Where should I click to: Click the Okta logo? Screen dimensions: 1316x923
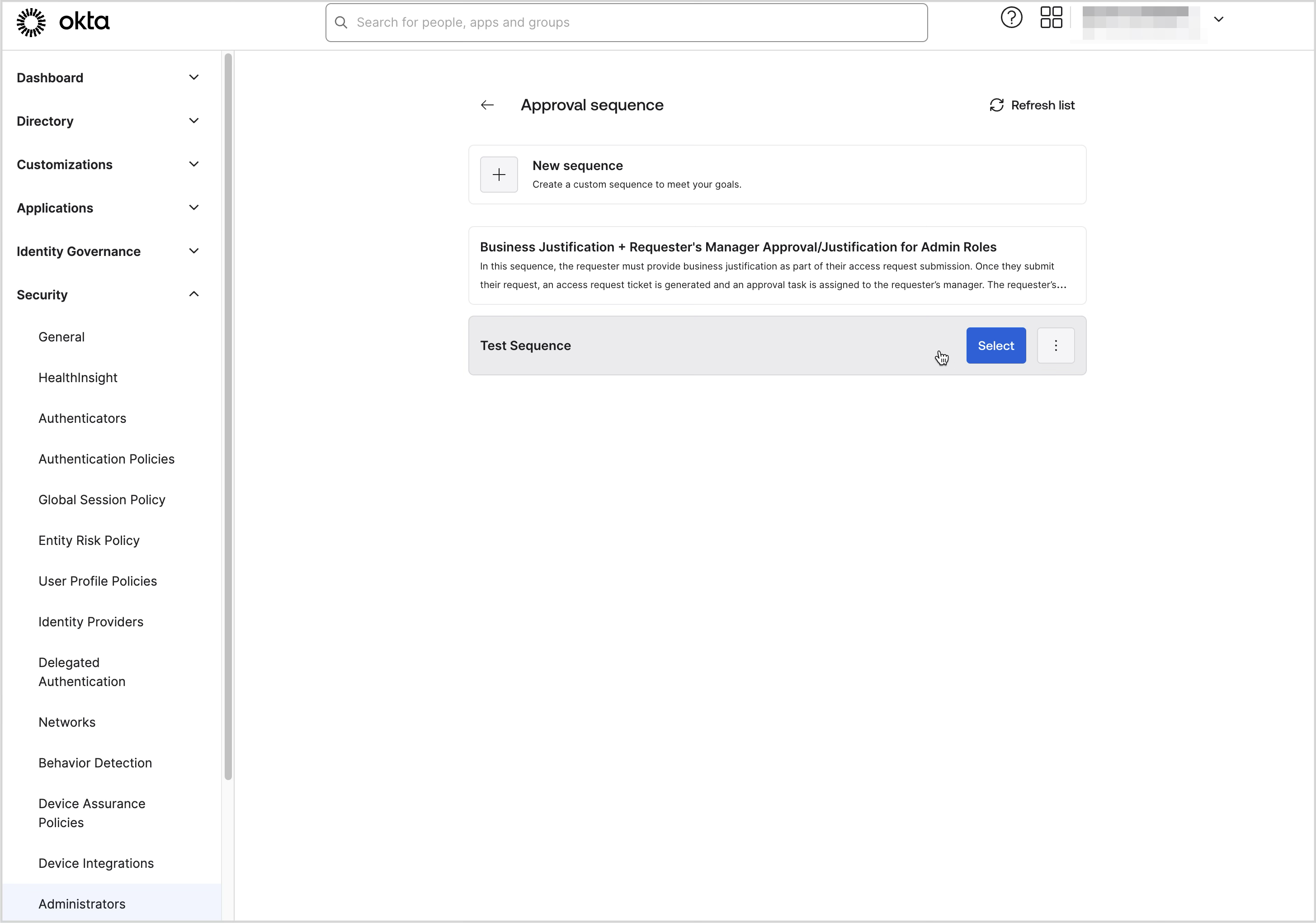(62, 22)
